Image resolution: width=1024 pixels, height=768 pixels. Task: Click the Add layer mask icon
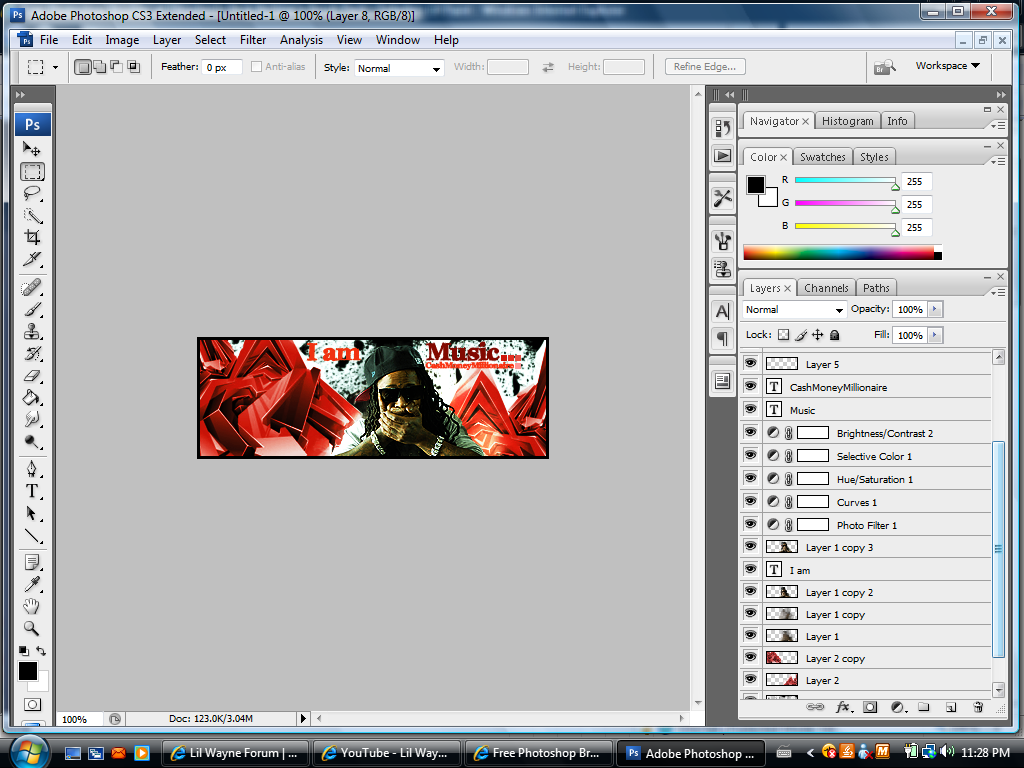(870, 707)
